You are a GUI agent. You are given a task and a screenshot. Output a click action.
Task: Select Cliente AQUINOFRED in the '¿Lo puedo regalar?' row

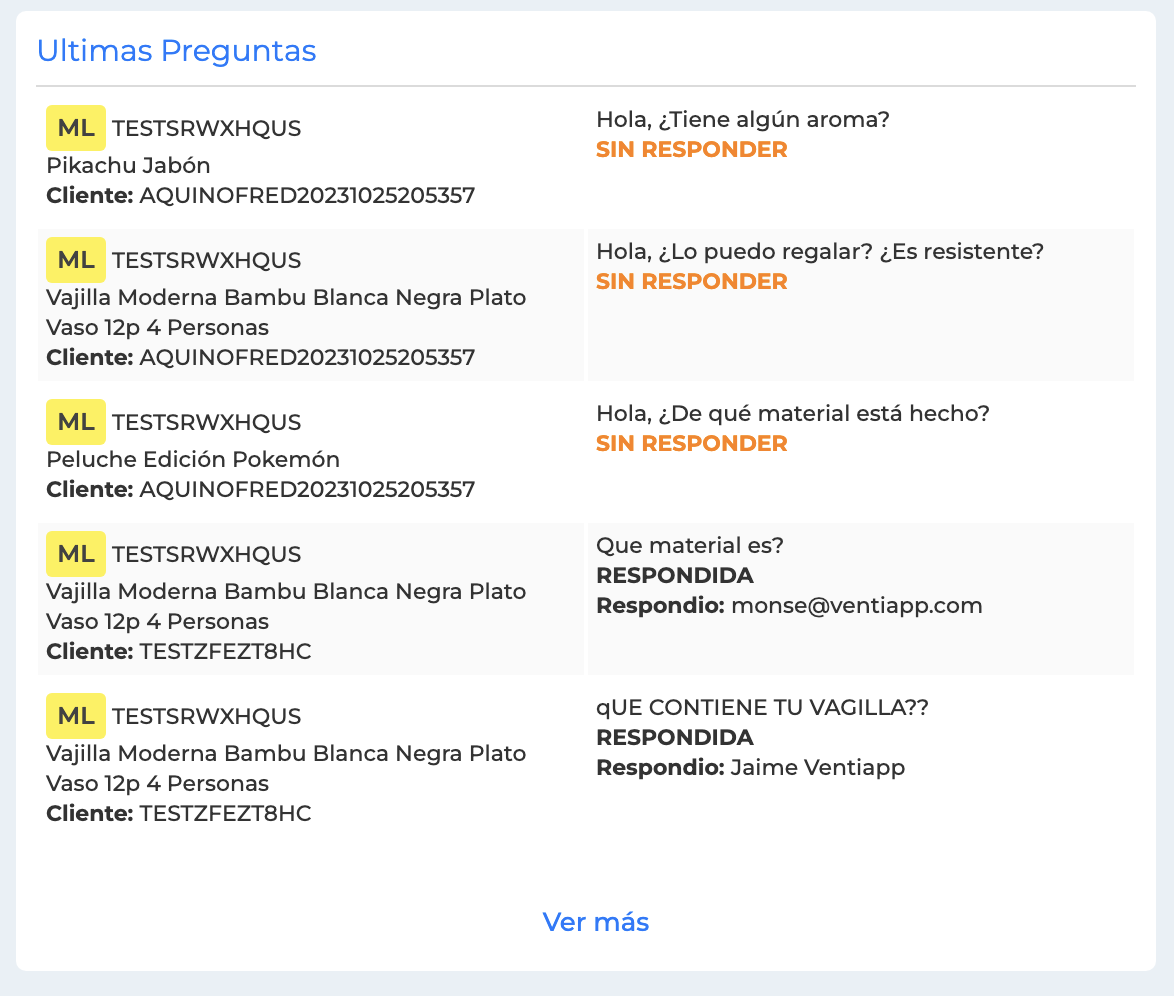coord(261,358)
